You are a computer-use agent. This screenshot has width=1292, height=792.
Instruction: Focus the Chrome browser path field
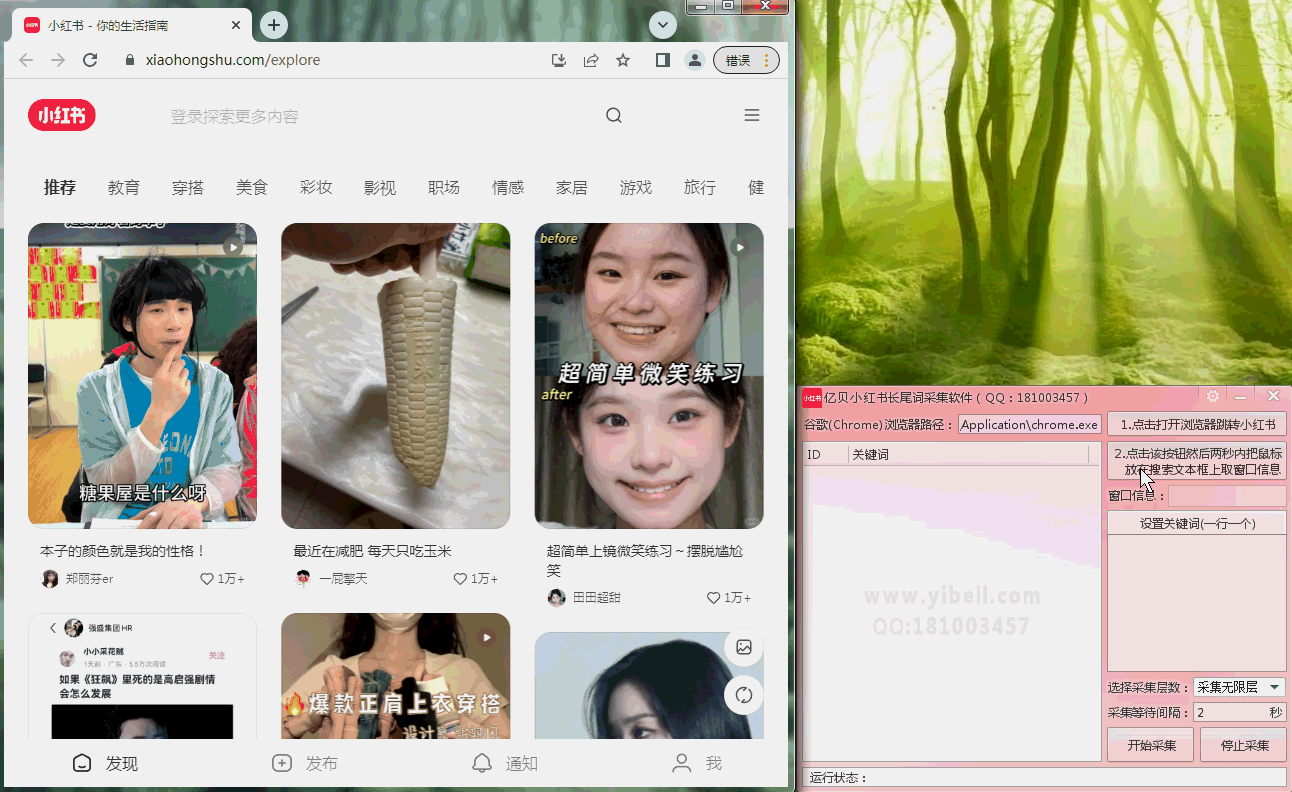point(1030,424)
